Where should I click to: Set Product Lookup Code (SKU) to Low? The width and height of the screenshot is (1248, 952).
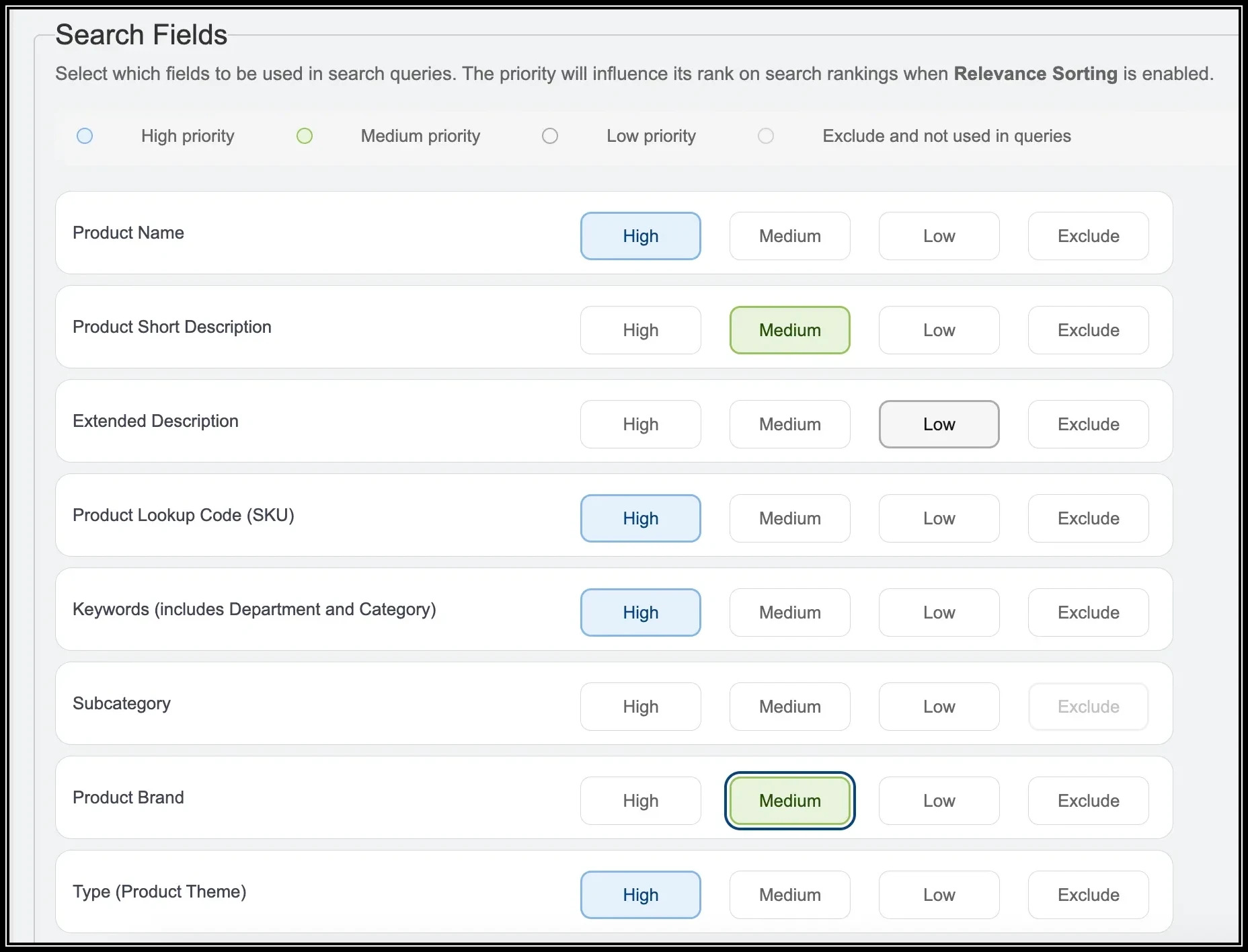(x=939, y=518)
